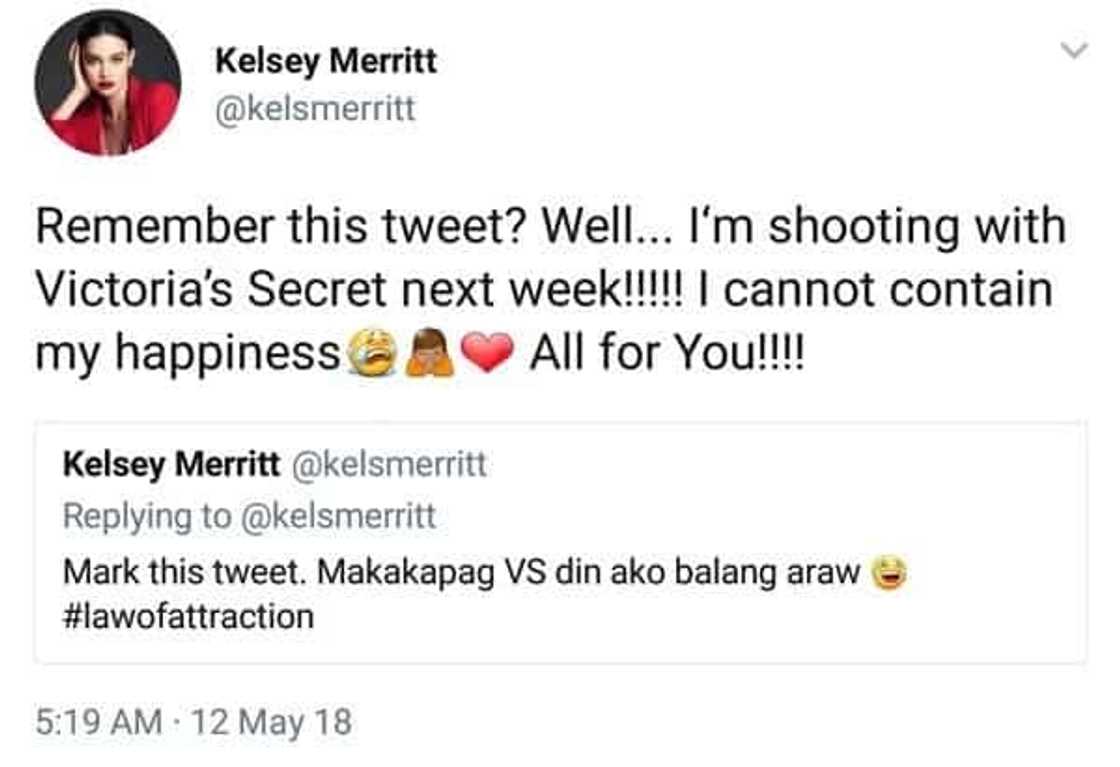This screenshot has width=1120, height=767.
Task: Expand the quoted tweet card
Action: pos(560,545)
